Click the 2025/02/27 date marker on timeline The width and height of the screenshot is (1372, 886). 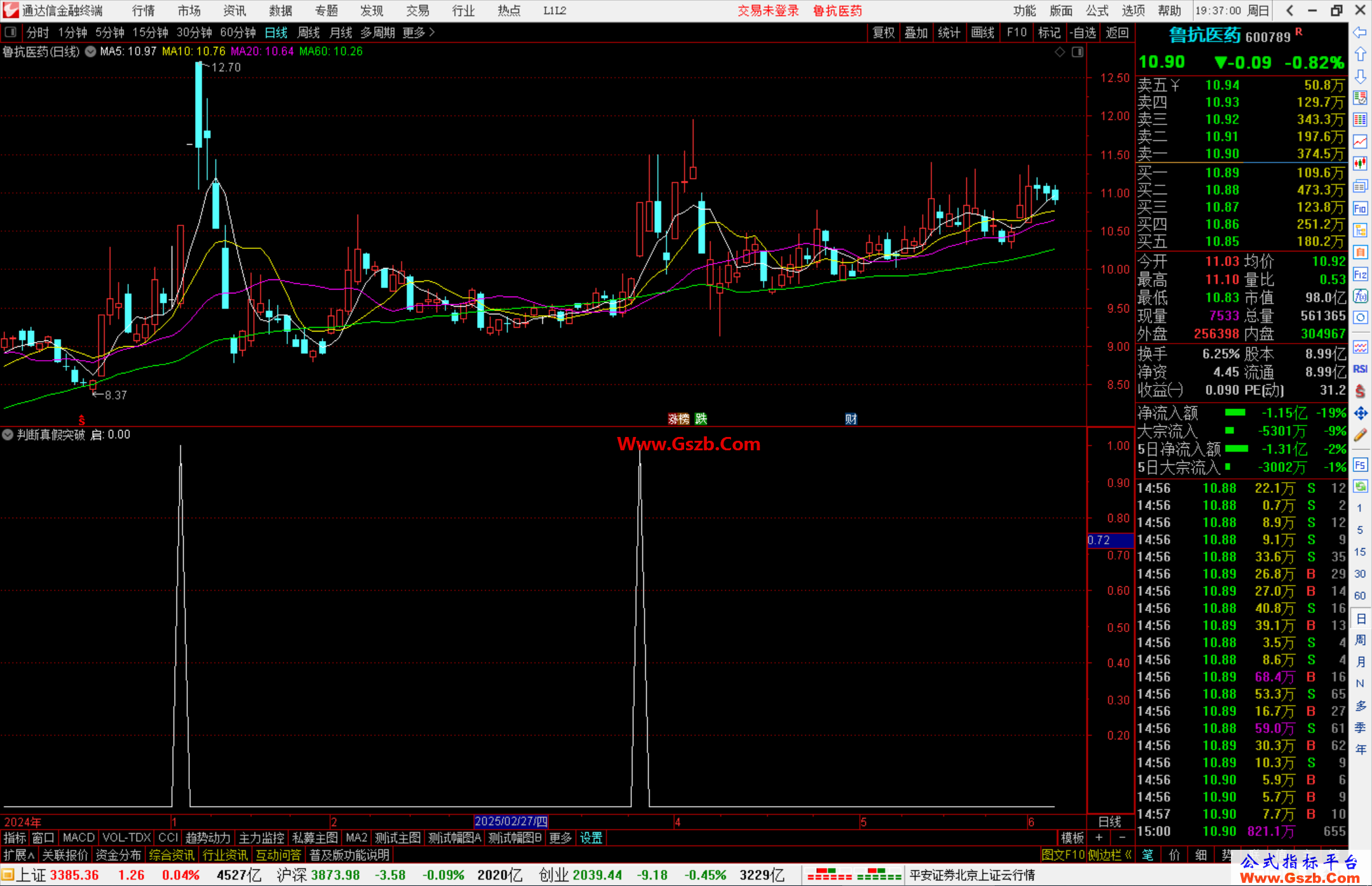(x=511, y=821)
